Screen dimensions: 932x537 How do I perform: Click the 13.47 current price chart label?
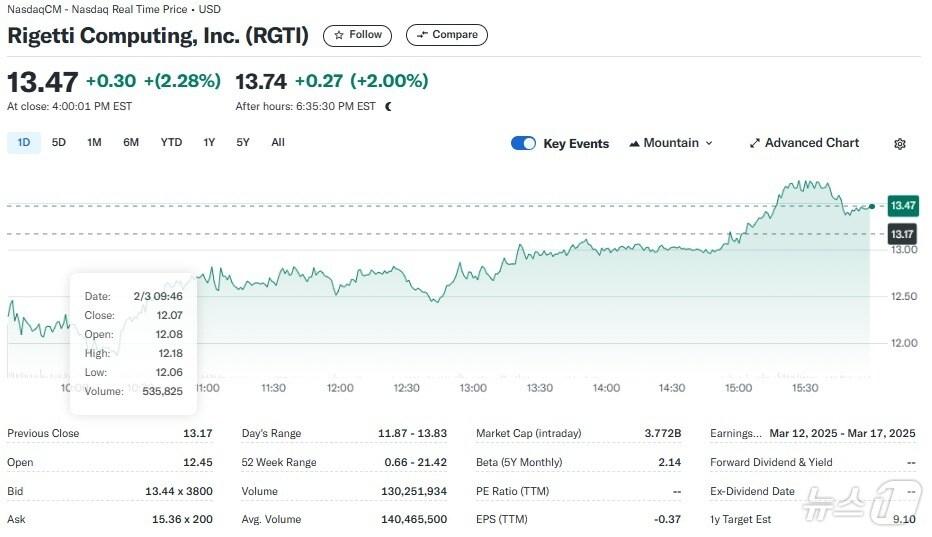coord(903,205)
